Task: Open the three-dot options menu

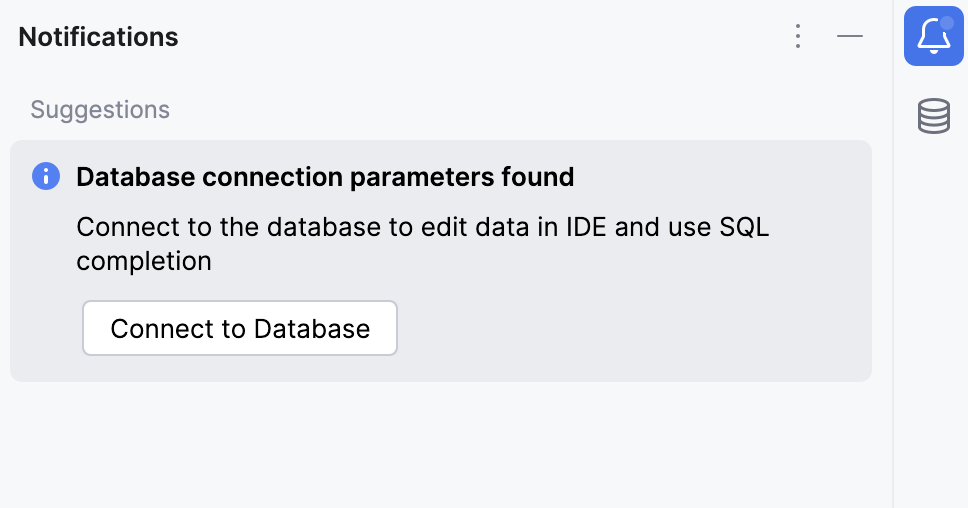Action: [x=797, y=37]
